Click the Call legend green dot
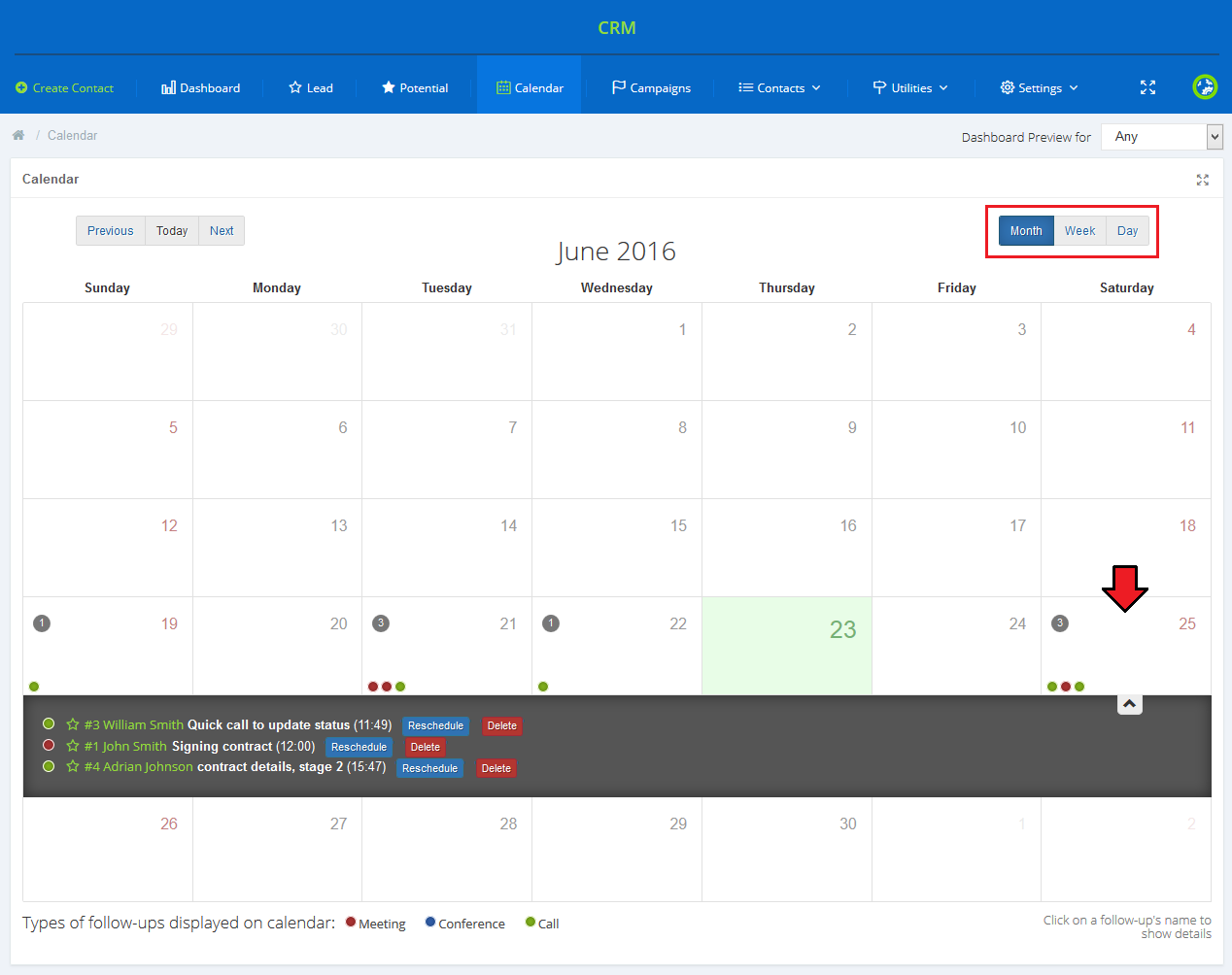The height and width of the screenshot is (975, 1232). tap(530, 922)
